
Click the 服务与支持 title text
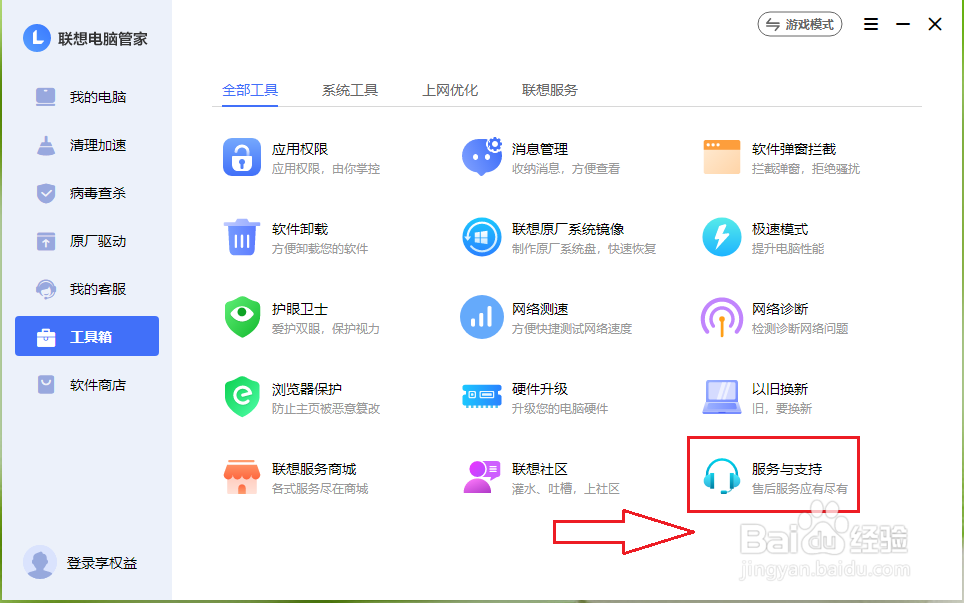[787, 469]
